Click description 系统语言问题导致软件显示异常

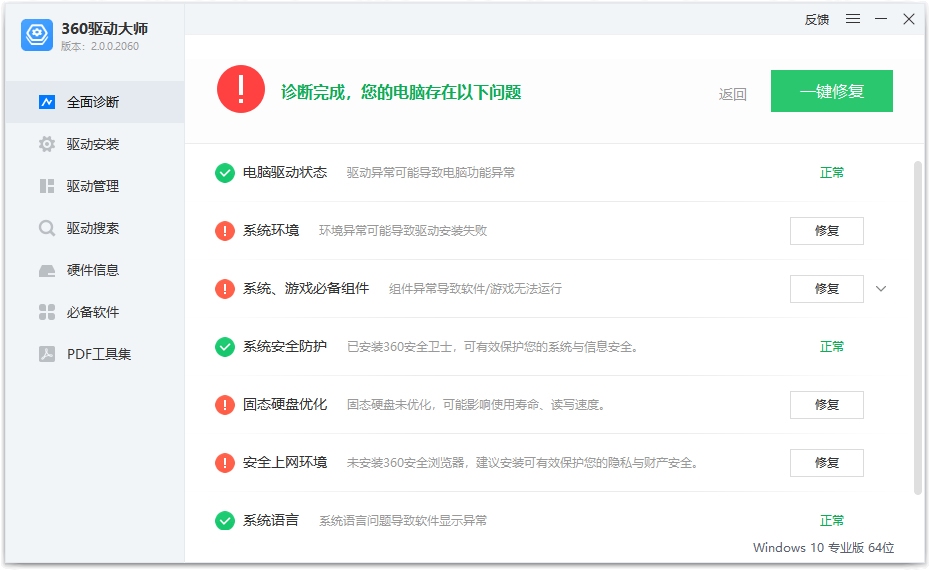[x=403, y=520]
